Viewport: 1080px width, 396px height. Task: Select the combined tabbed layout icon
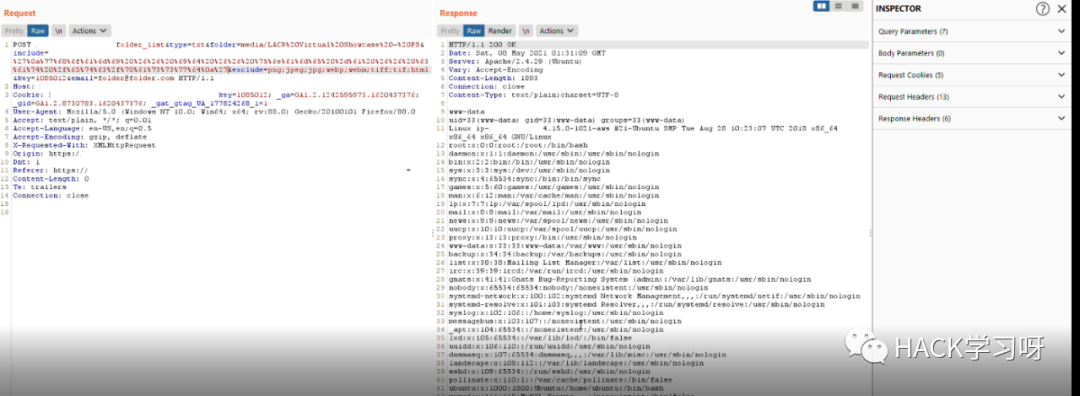(x=855, y=6)
